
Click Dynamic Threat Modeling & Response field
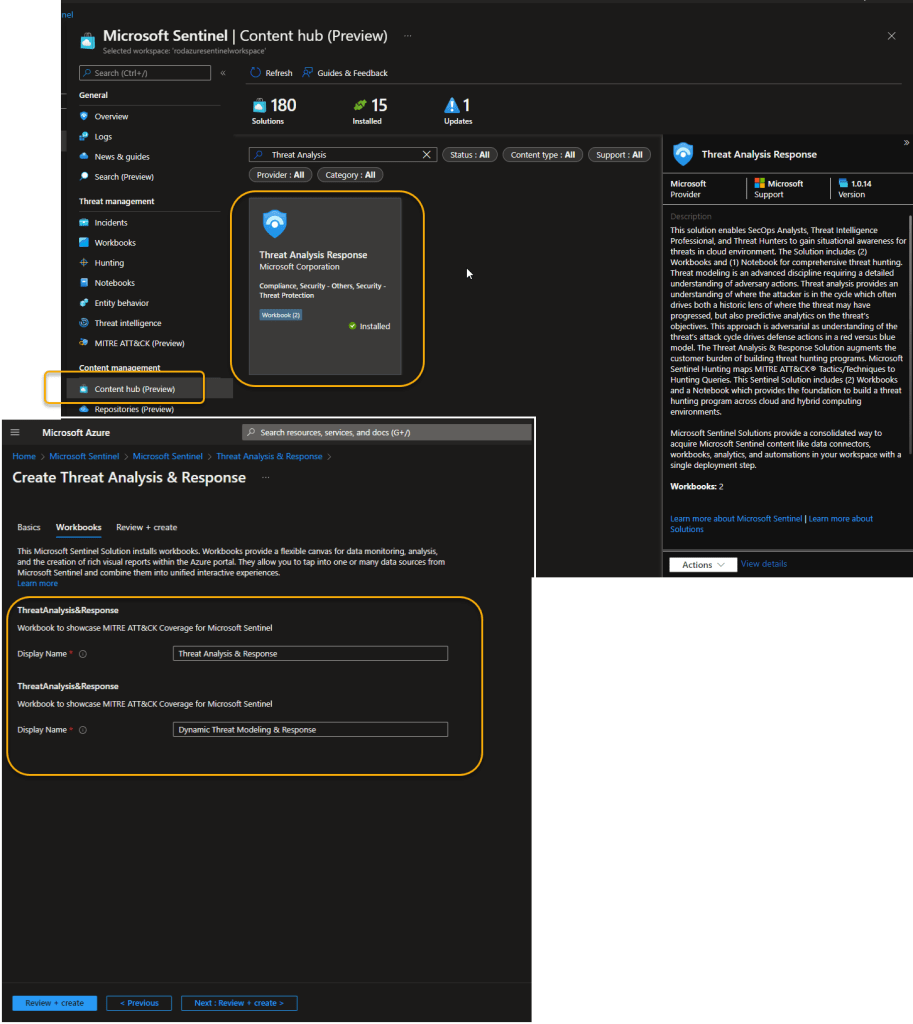pyautogui.click(x=310, y=729)
